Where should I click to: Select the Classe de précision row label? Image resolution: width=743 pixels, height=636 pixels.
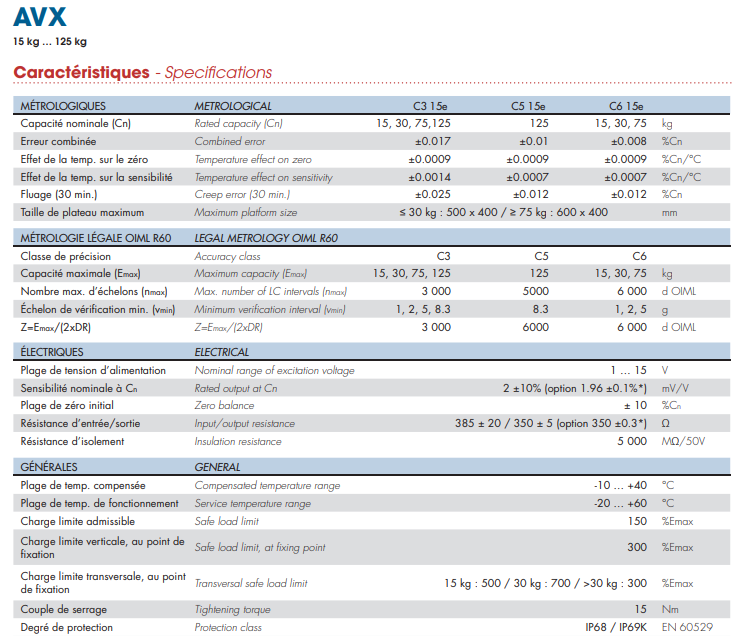[x=66, y=256]
